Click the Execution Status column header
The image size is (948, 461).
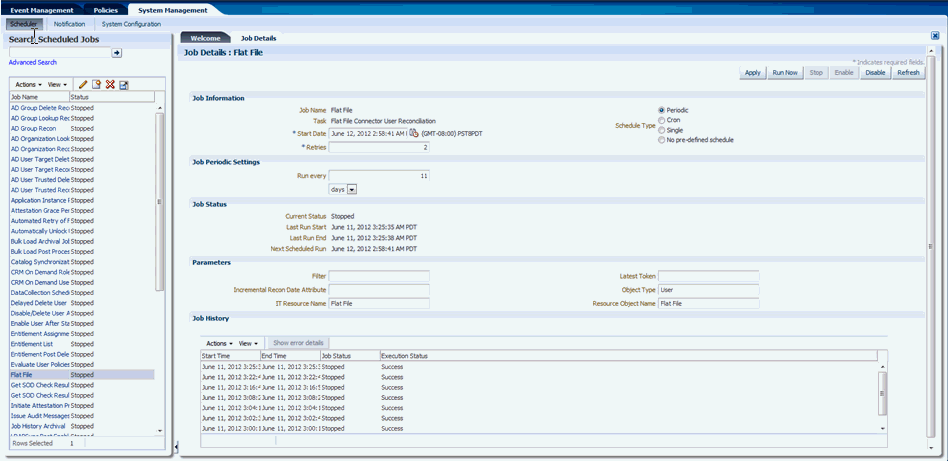[629, 356]
